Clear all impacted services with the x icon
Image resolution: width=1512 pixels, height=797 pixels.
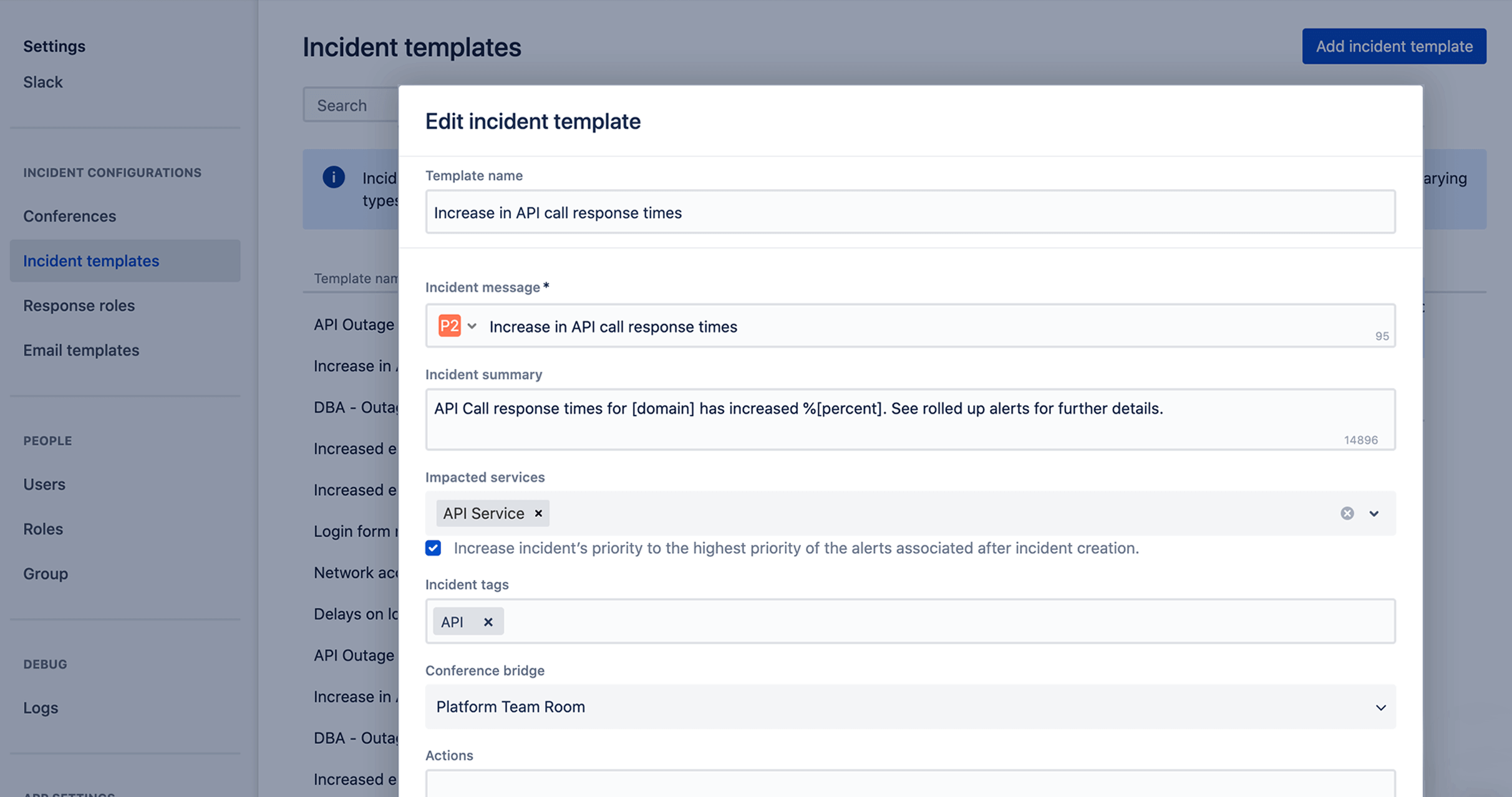click(1347, 513)
